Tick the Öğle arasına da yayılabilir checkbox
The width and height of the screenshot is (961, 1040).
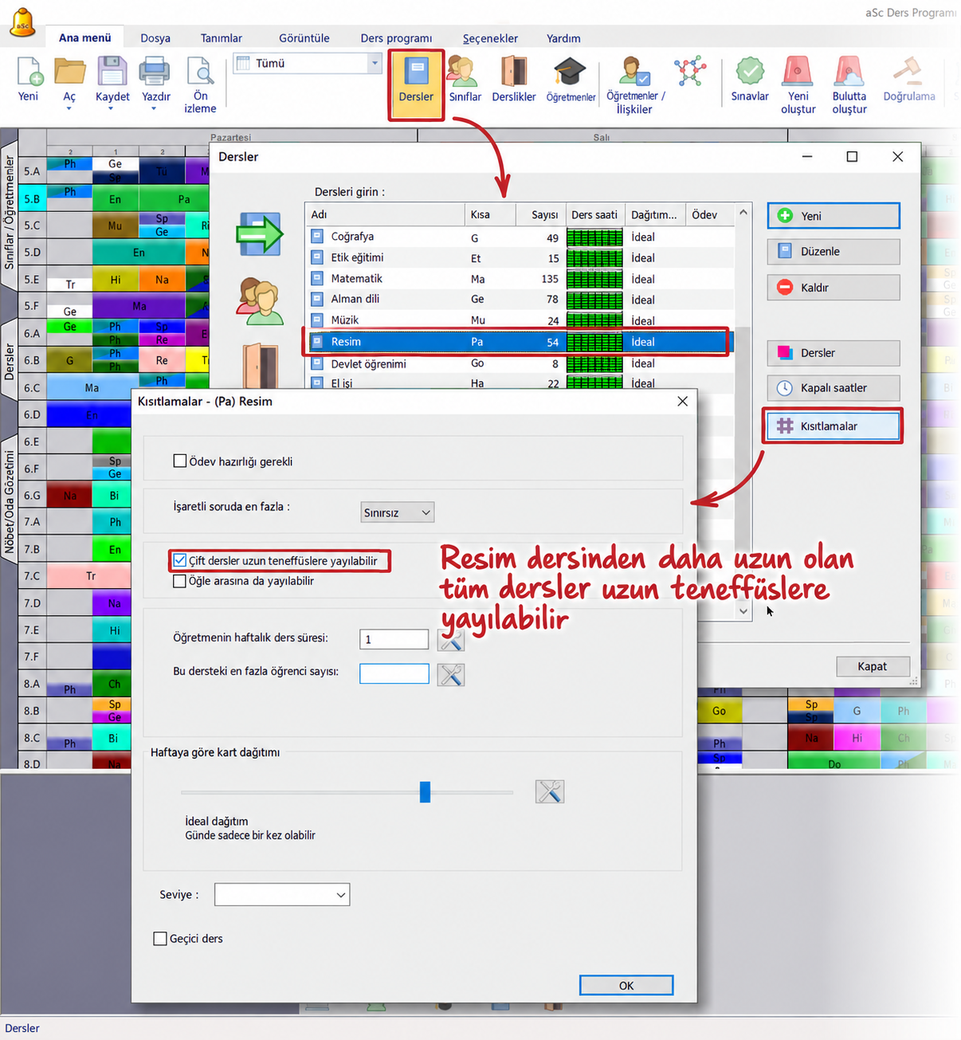pyautogui.click(x=180, y=581)
